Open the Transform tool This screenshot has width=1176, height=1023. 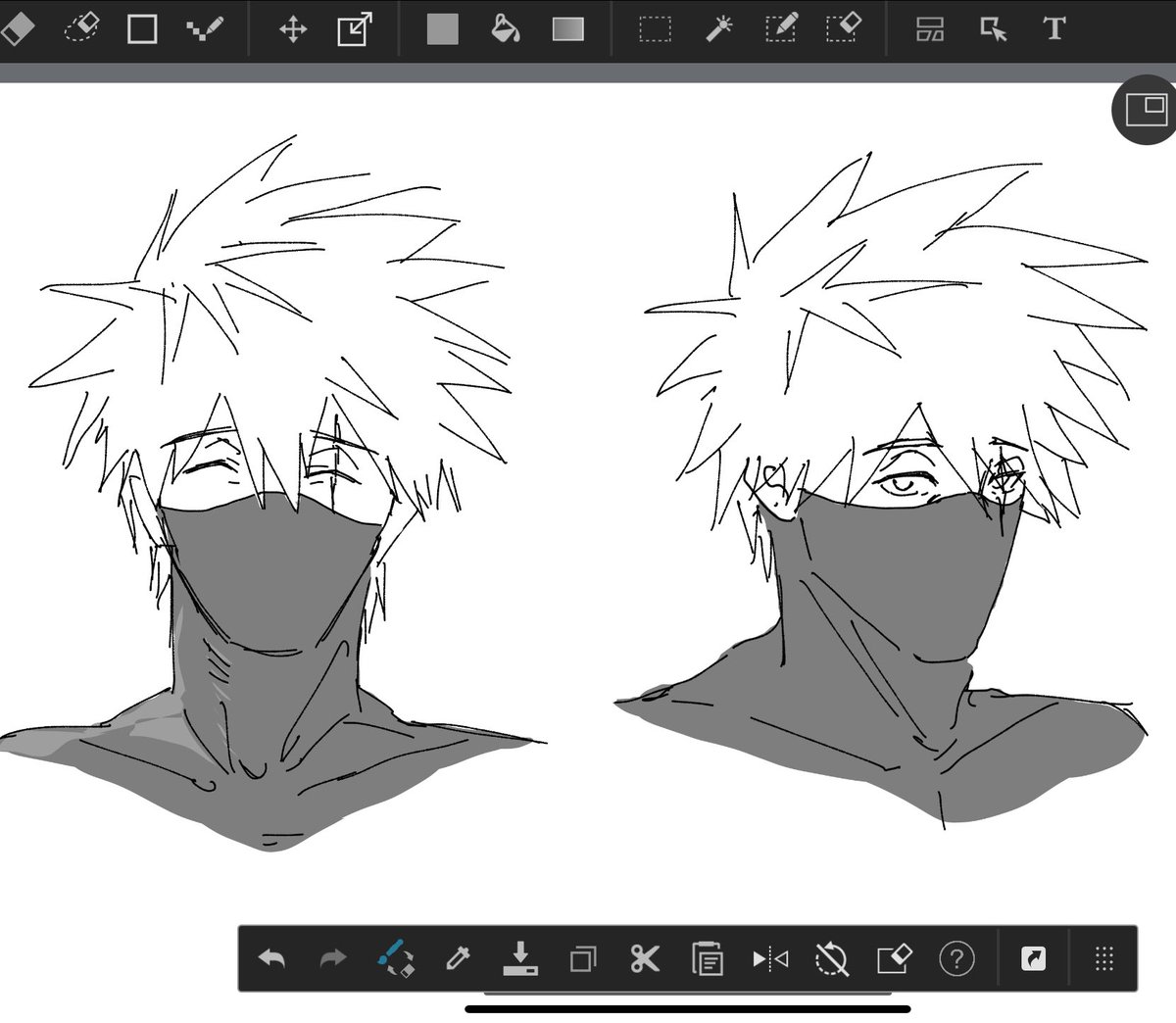[354, 29]
